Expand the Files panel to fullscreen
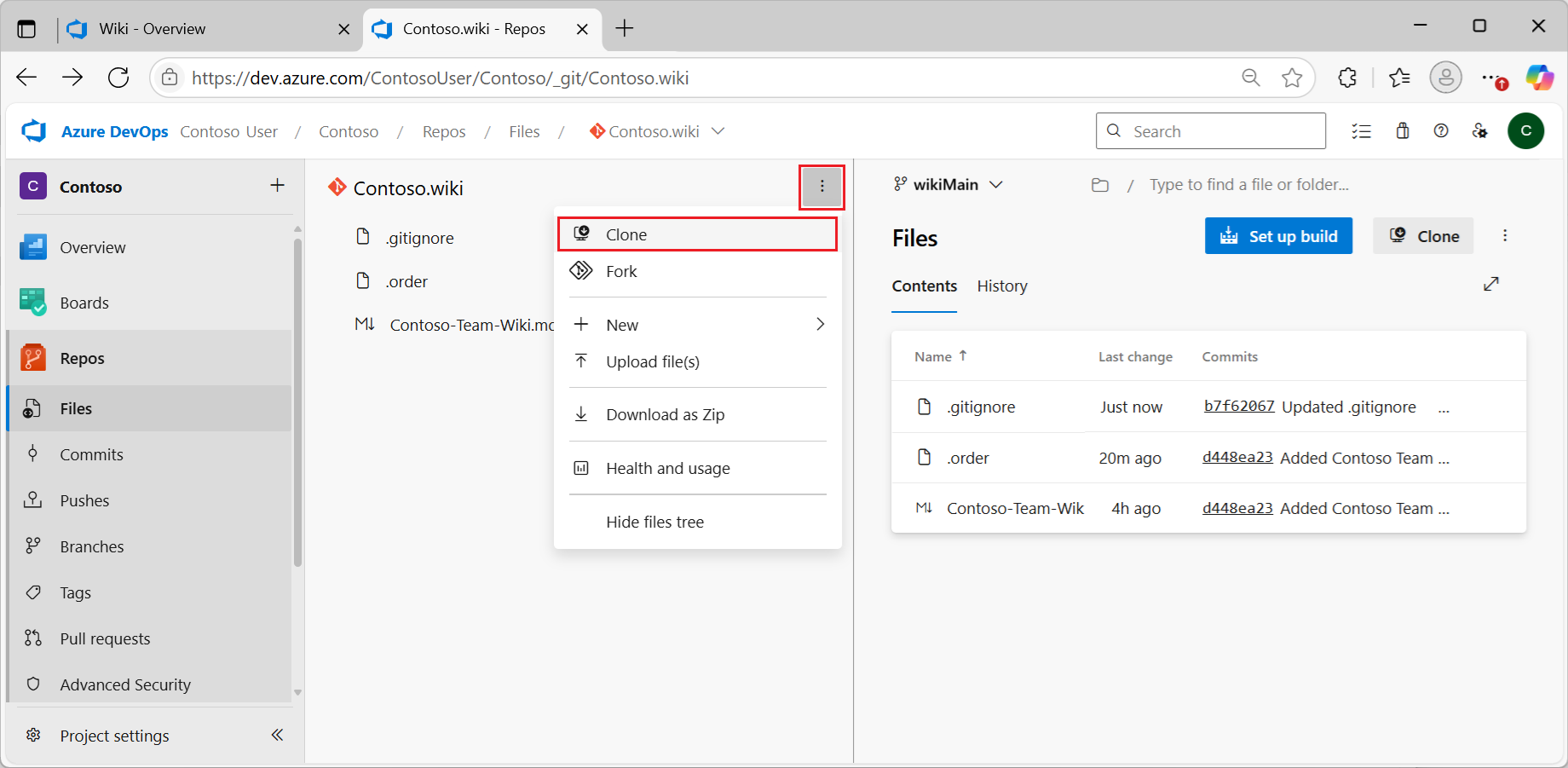 click(1490, 283)
